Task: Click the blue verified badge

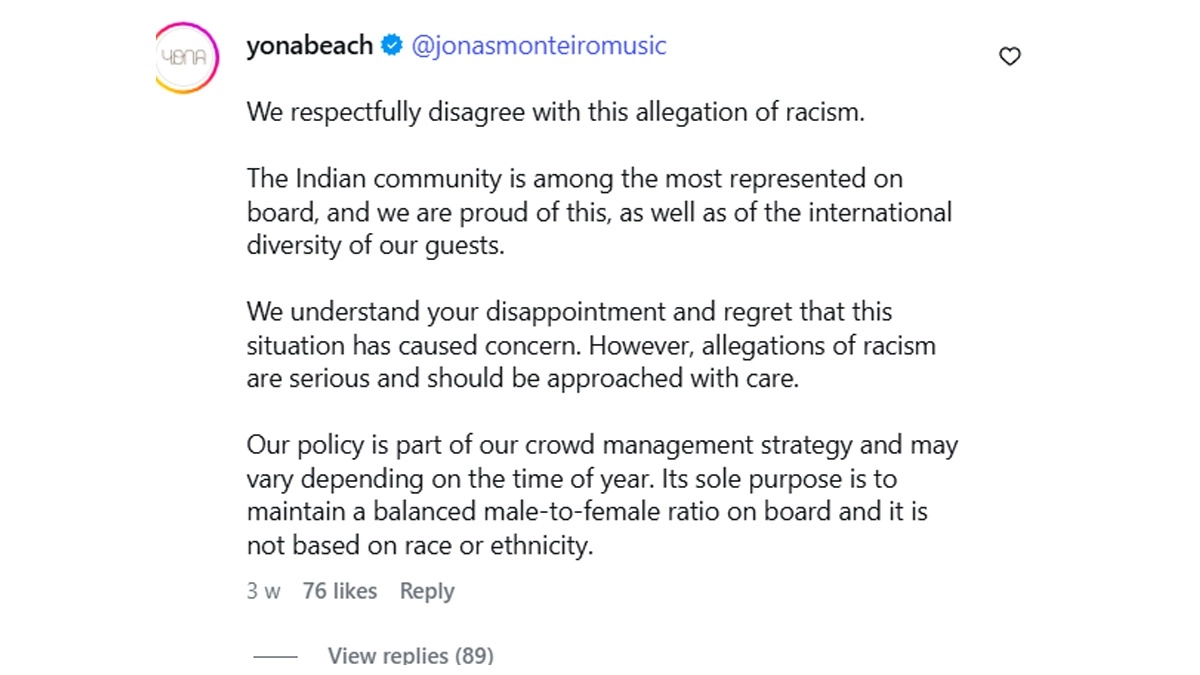Action: (392, 46)
